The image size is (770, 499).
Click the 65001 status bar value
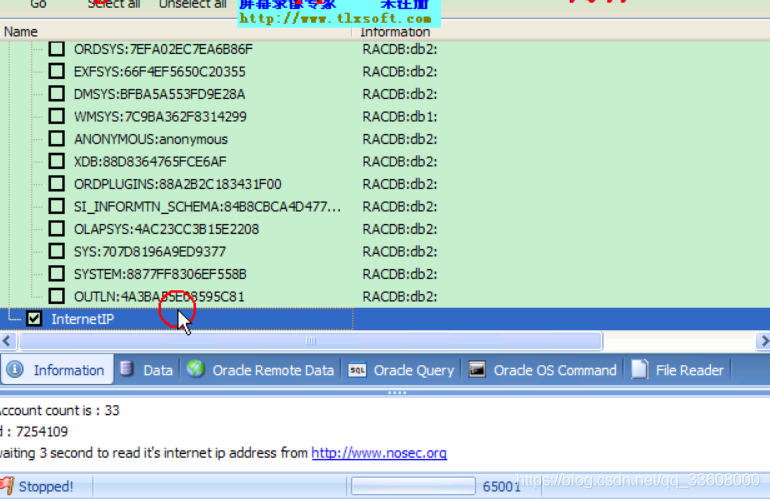(x=501, y=486)
